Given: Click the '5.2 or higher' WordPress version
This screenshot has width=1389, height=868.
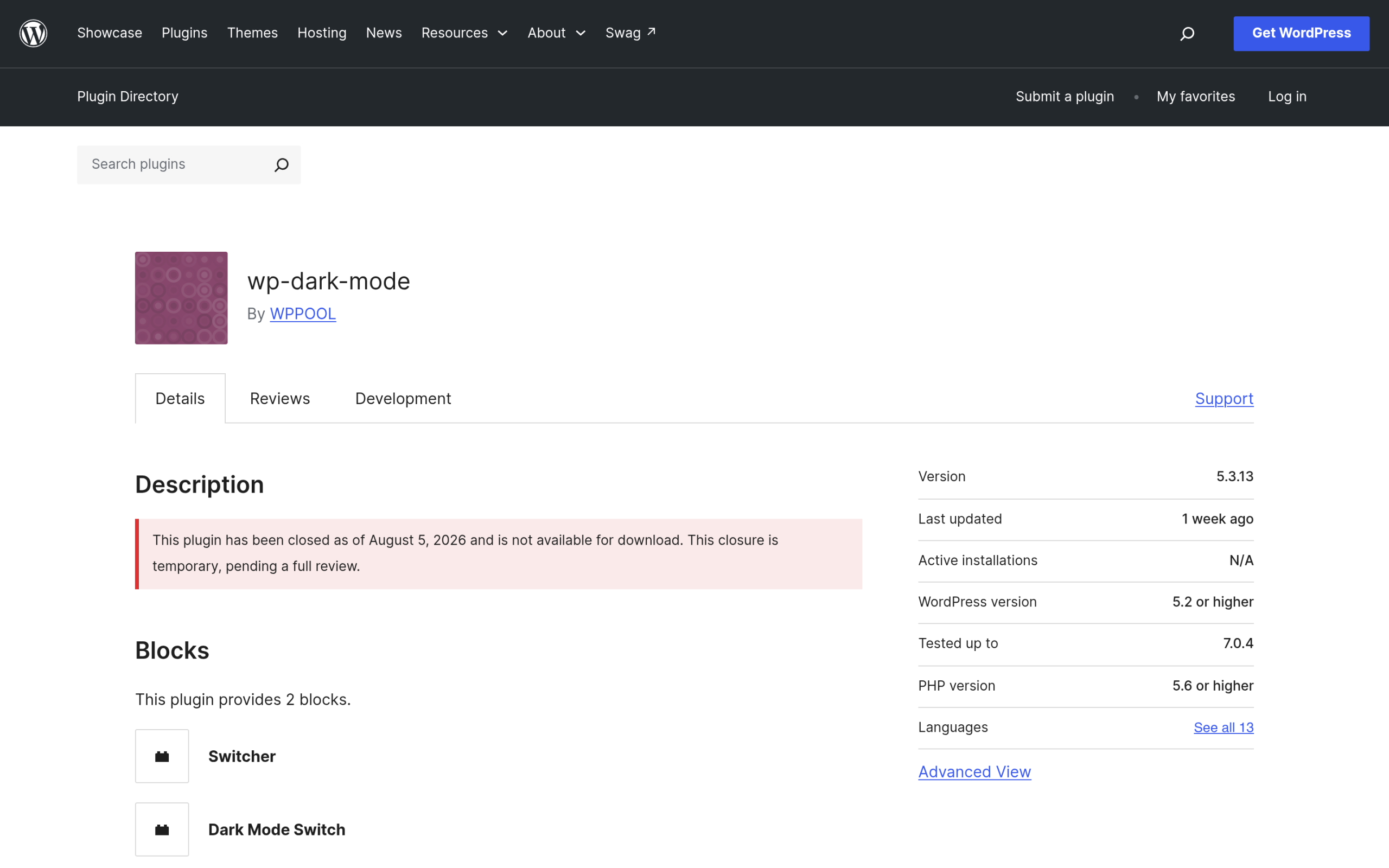Looking at the screenshot, I should (x=1213, y=602).
